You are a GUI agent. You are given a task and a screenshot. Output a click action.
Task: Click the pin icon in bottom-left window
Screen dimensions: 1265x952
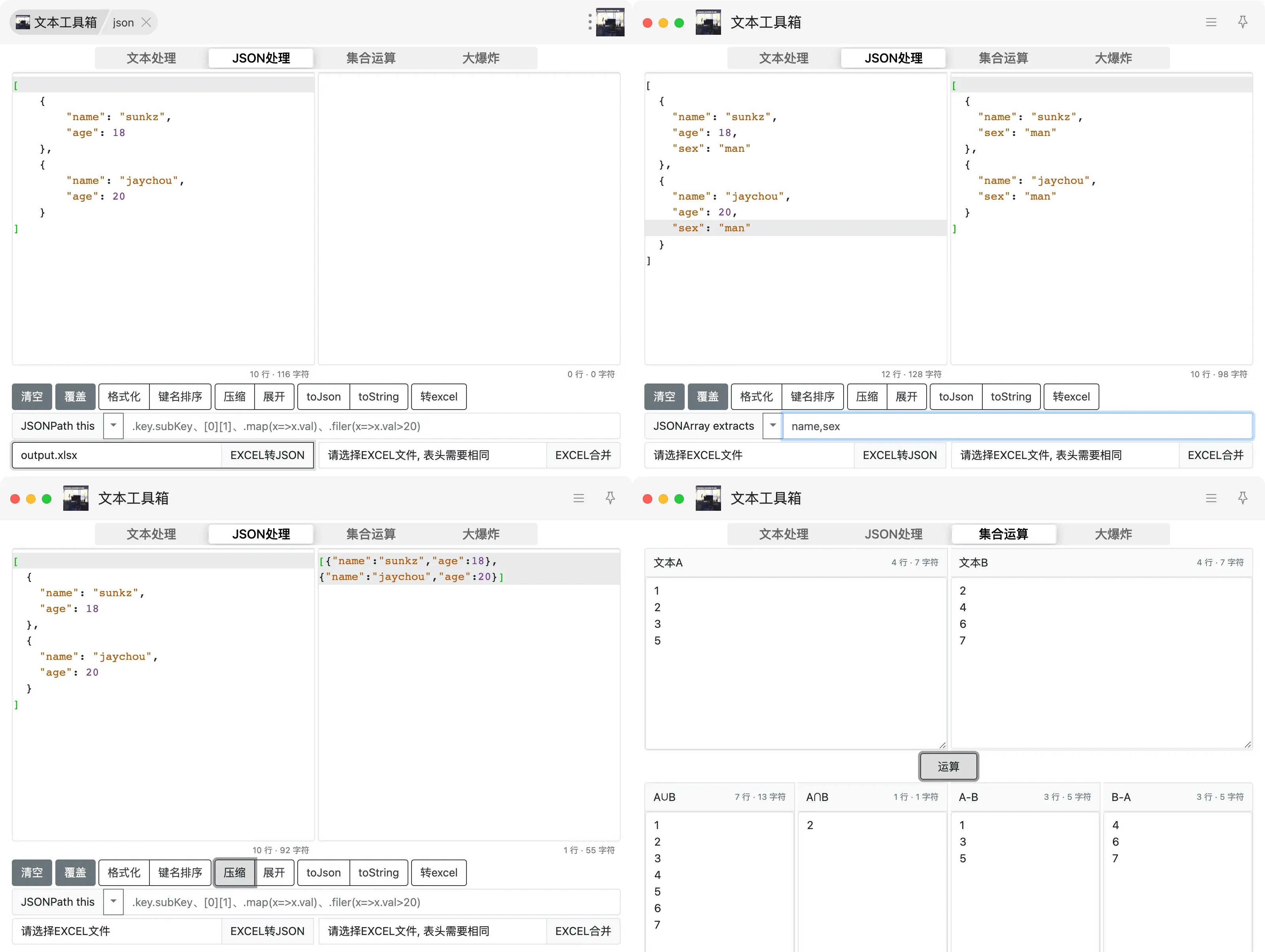click(x=610, y=498)
